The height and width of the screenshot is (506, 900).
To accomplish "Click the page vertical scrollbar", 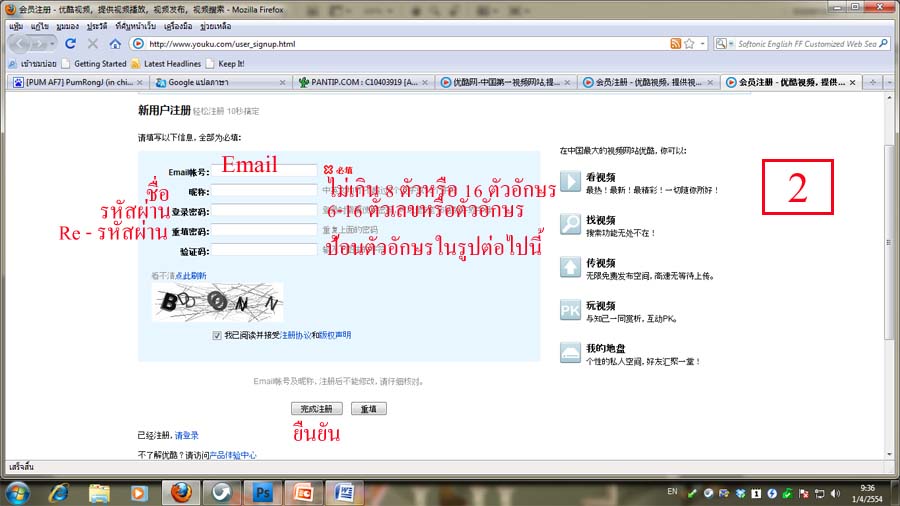I will (889, 241).
